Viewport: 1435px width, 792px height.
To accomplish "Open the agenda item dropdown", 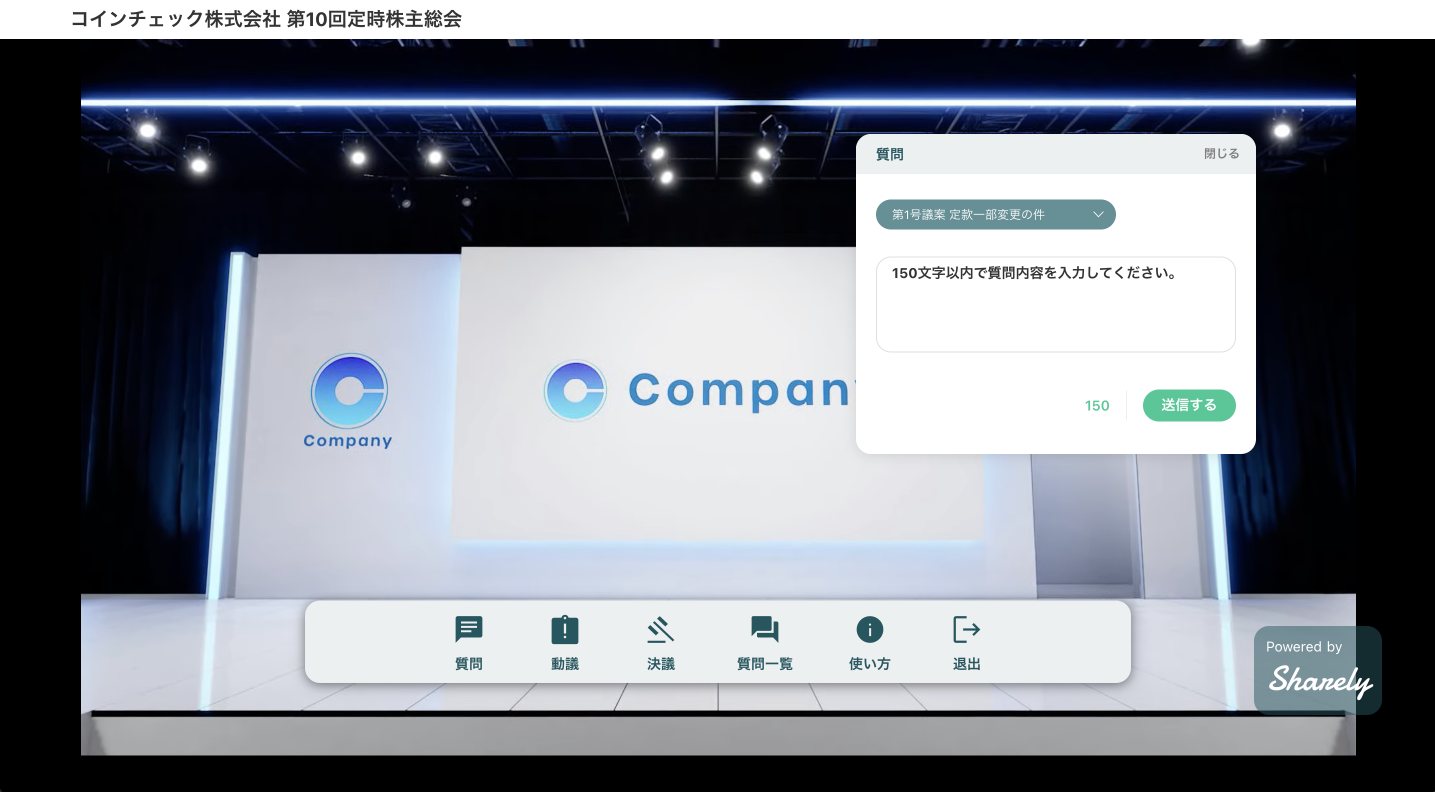I will click(x=995, y=214).
